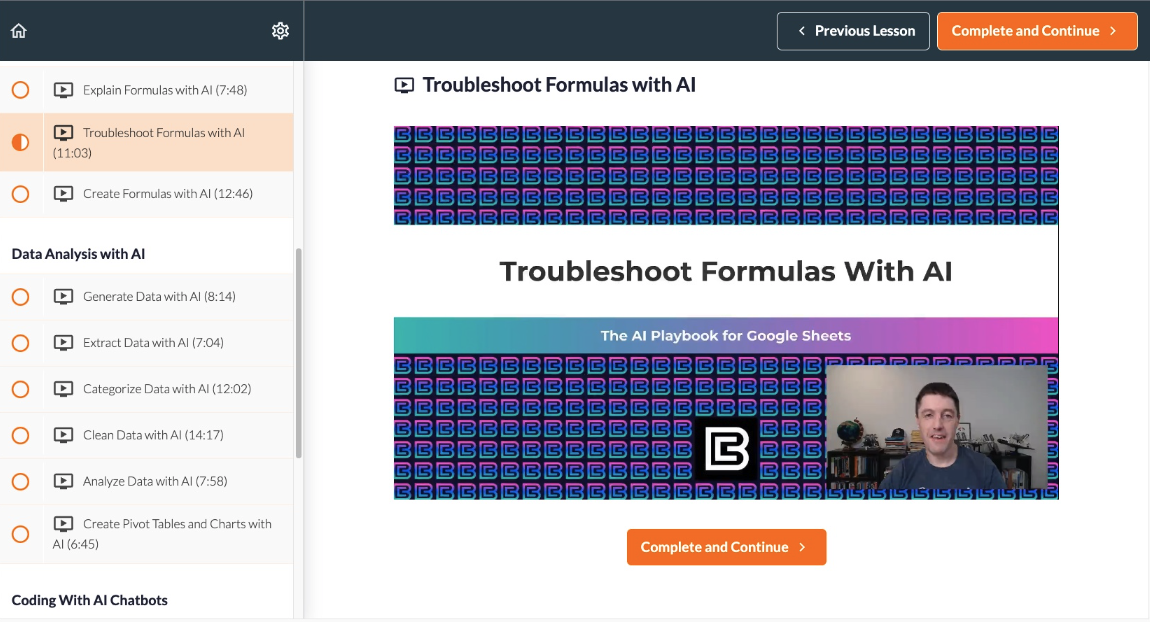Click video icon beside Analyze Data with AI
Viewport: 1150px width, 622px height.
pyautogui.click(x=64, y=481)
